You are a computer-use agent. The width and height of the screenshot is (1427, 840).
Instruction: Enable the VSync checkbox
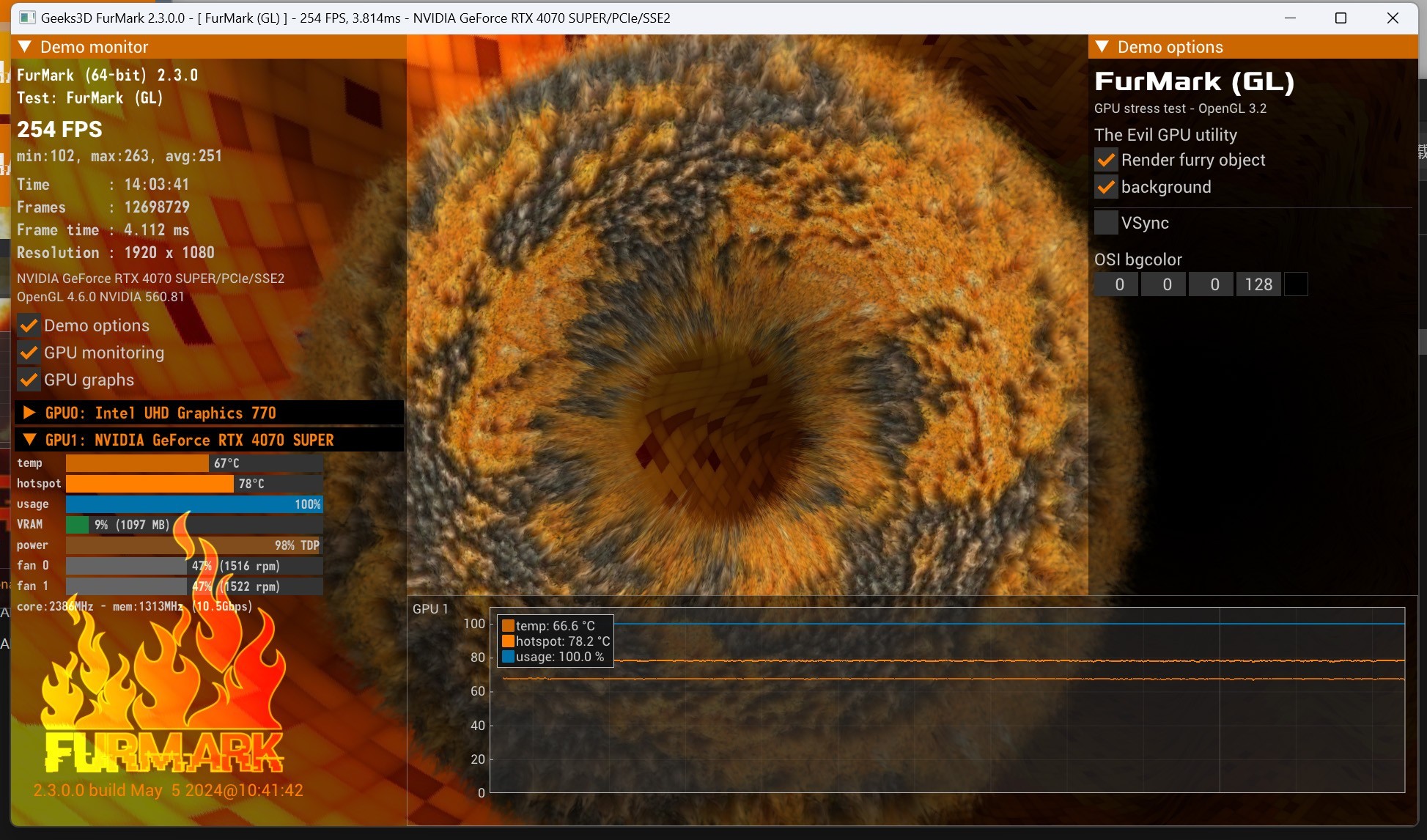pos(1106,223)
